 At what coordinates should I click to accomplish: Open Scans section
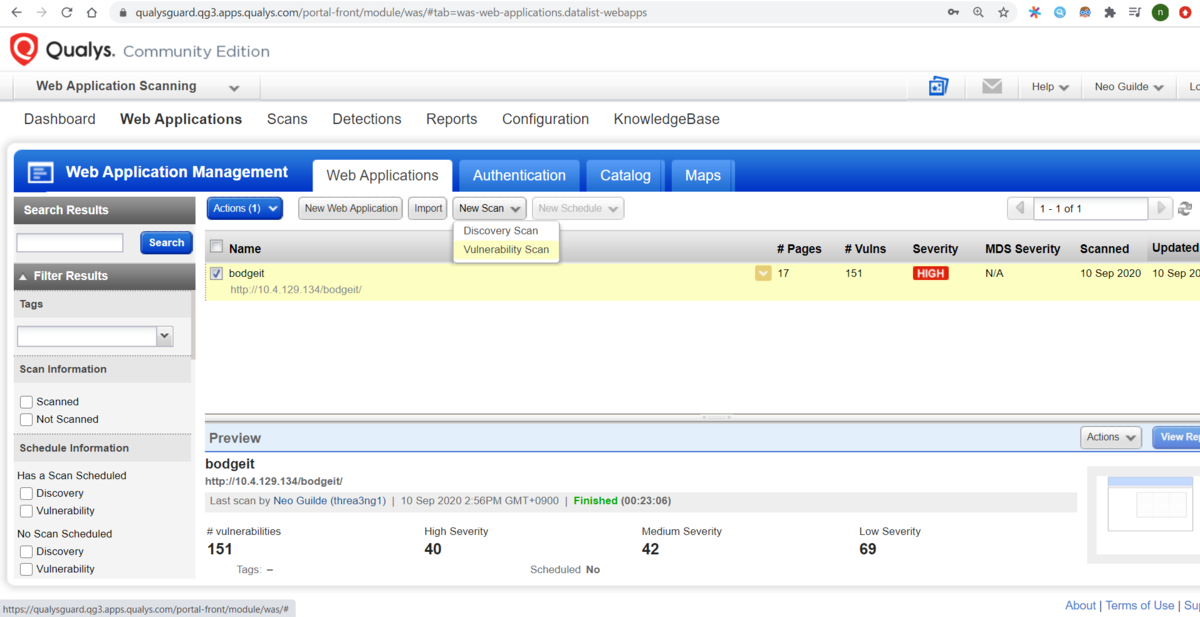[x=287, y=119]
